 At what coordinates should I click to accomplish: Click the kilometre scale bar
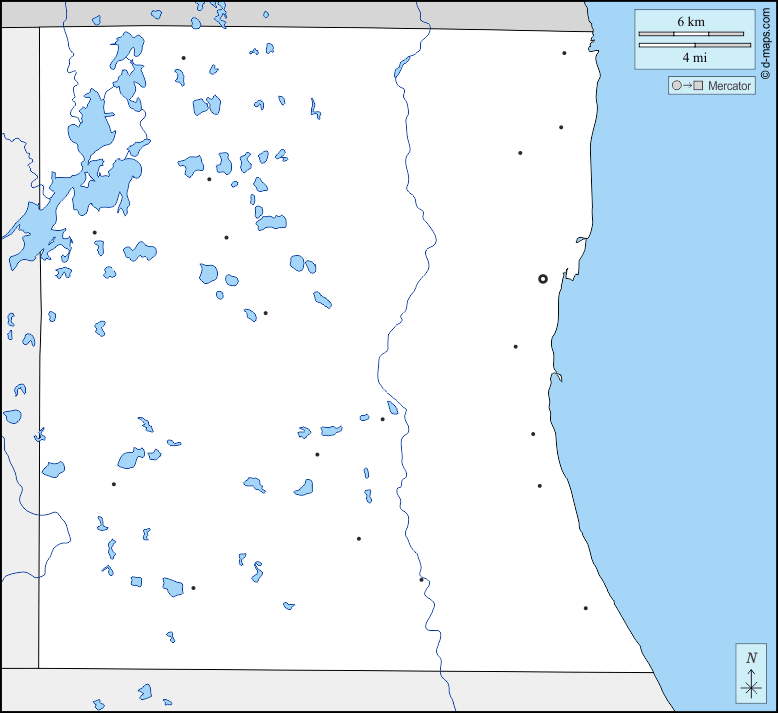(691, 34)
